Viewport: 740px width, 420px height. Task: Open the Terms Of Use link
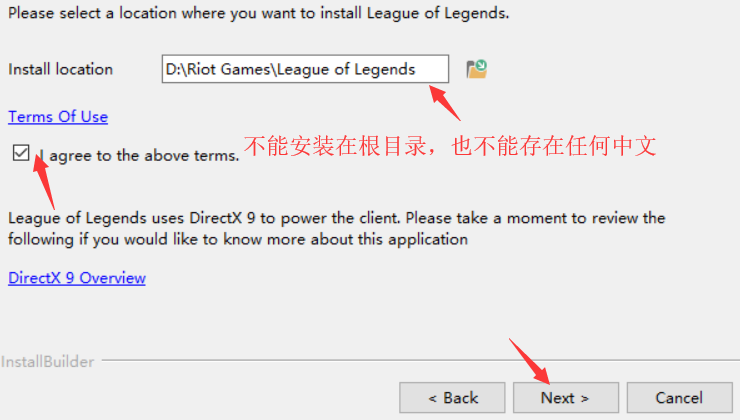tap(58, 117)
